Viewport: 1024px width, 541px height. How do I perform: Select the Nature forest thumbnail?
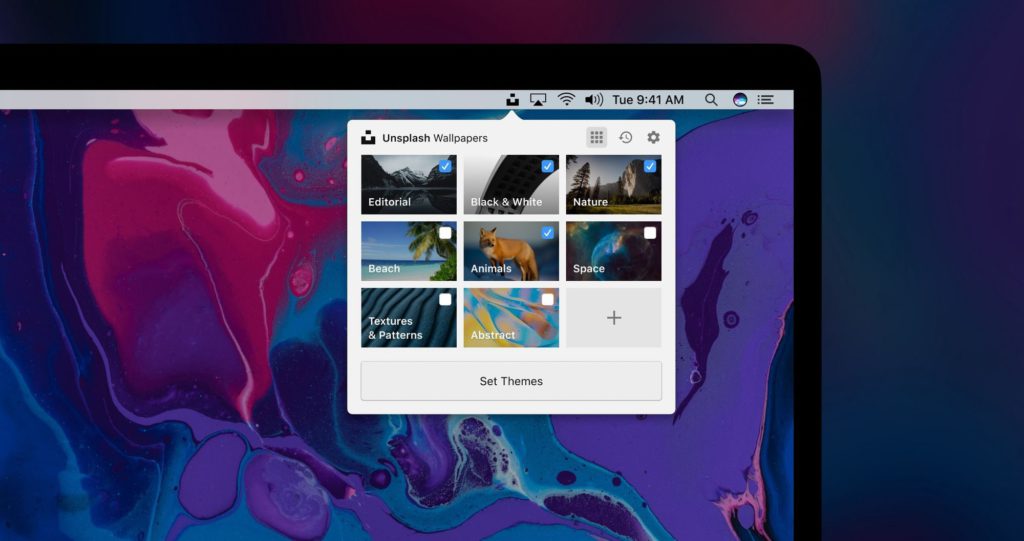click(614, 184)
